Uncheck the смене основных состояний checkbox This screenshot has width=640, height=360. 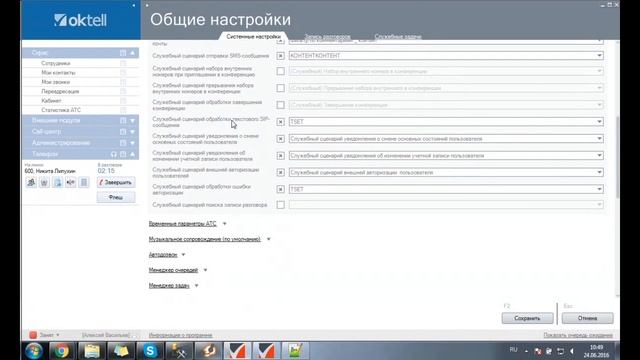click(x=280, y=139)
